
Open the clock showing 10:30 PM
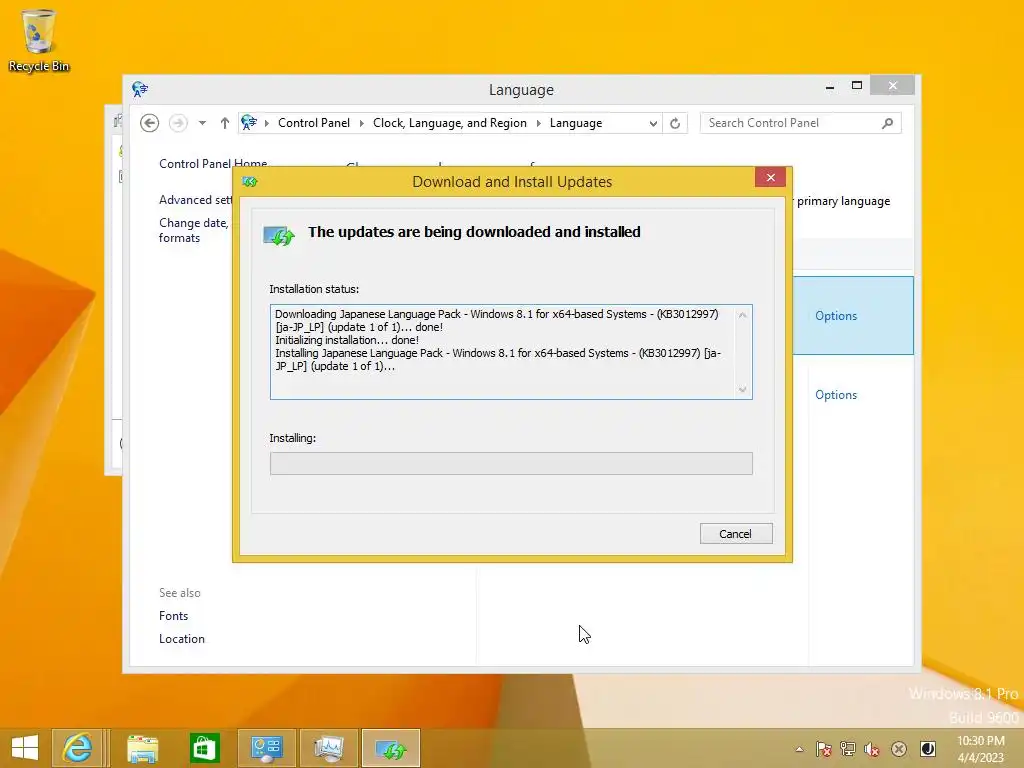coord(980,749)
